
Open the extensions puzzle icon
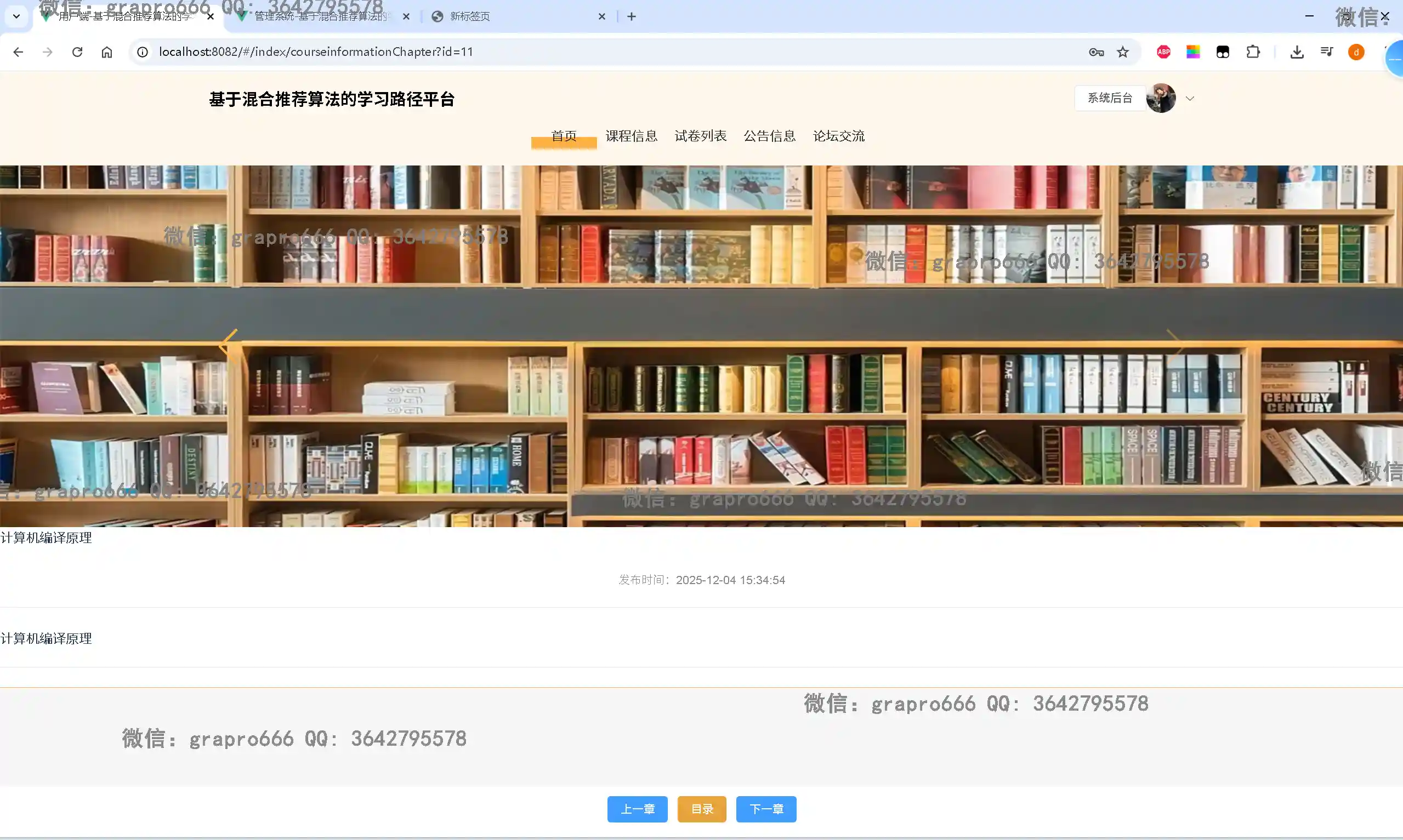(1253, 52)
